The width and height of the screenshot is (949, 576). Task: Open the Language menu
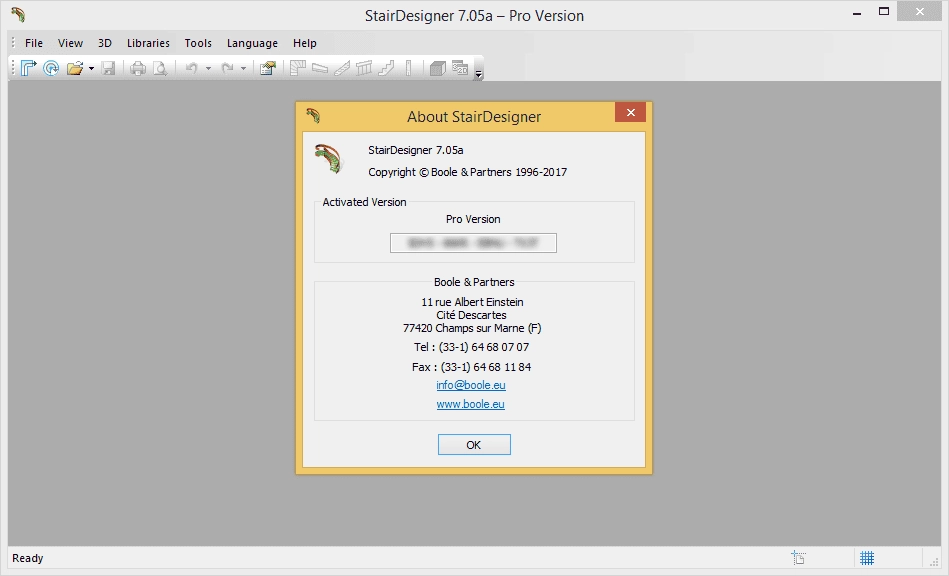tap(252, 43)
